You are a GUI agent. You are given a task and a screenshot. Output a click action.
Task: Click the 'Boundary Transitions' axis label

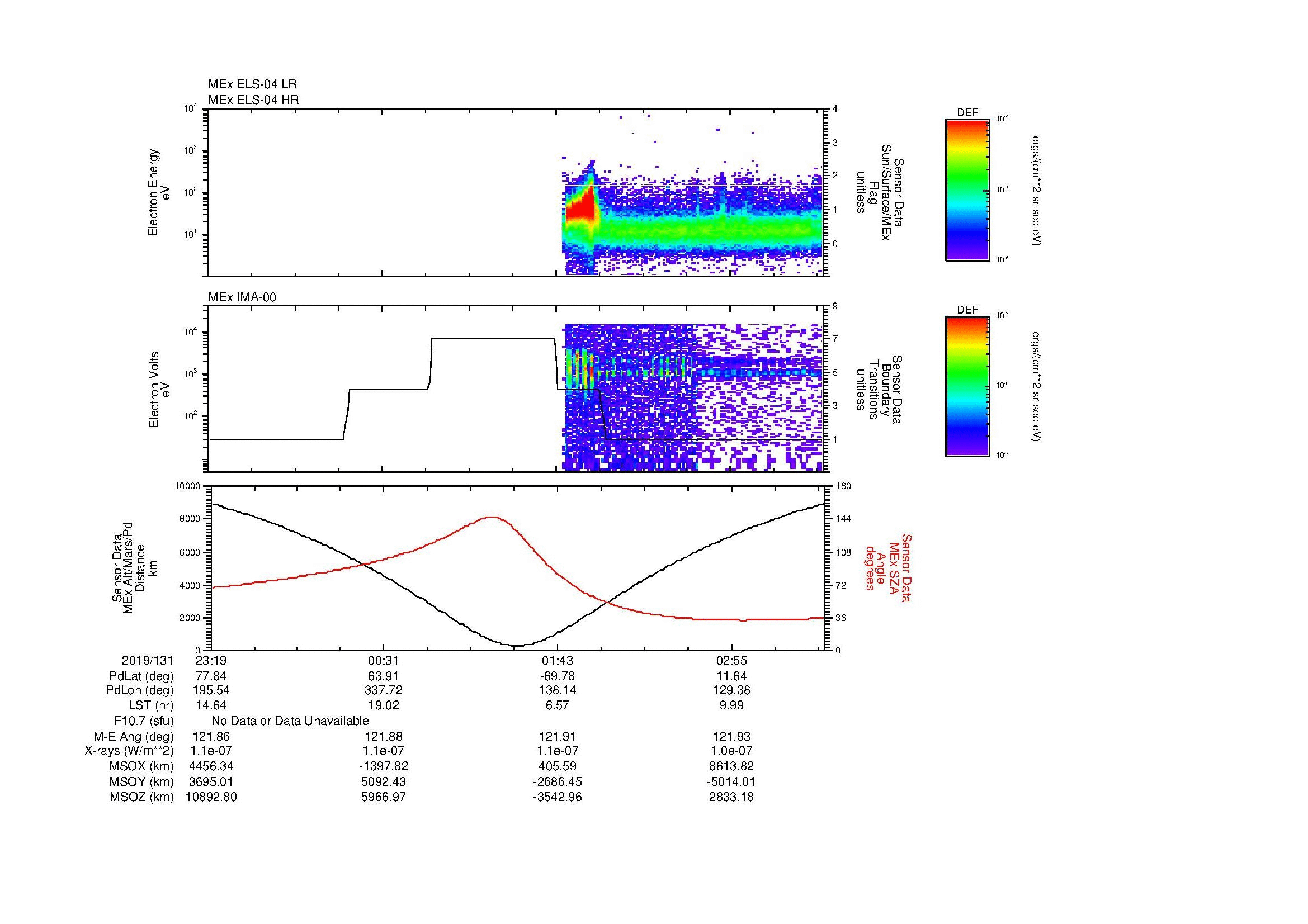pyautogui.click(x=879, y=390)
